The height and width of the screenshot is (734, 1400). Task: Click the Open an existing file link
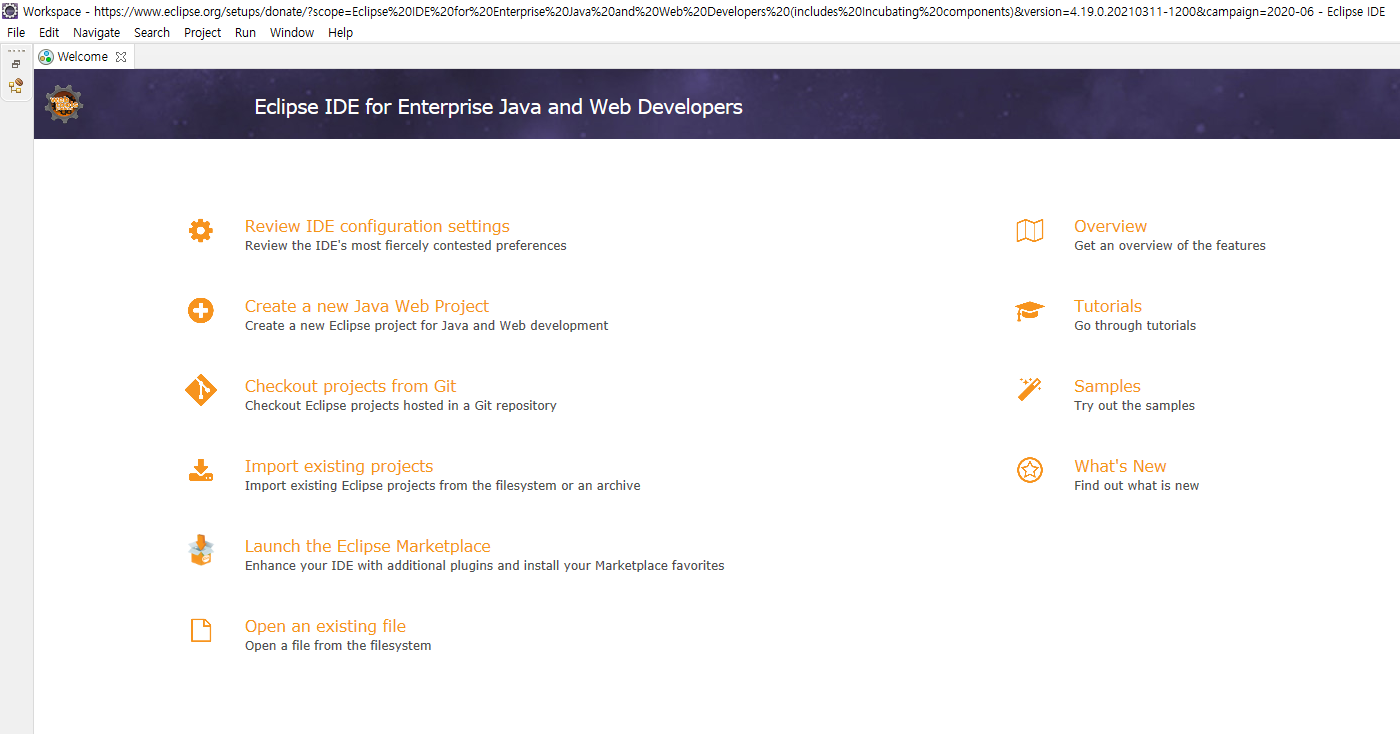tap(325, 626)
